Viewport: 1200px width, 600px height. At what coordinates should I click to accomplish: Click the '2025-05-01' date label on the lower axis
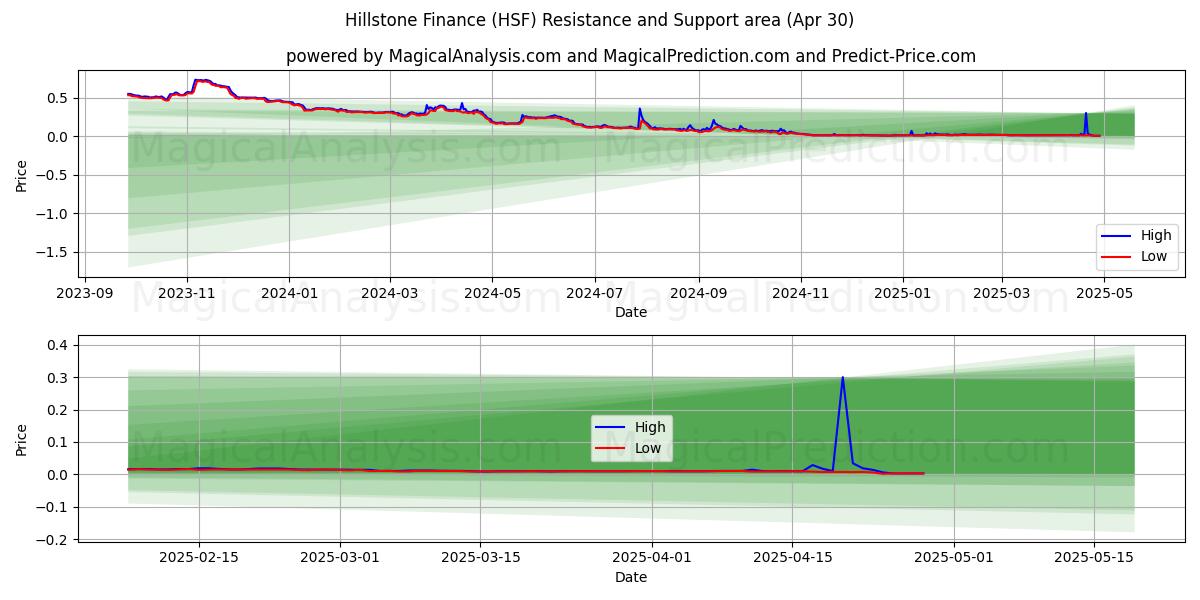tap(955, 558)
